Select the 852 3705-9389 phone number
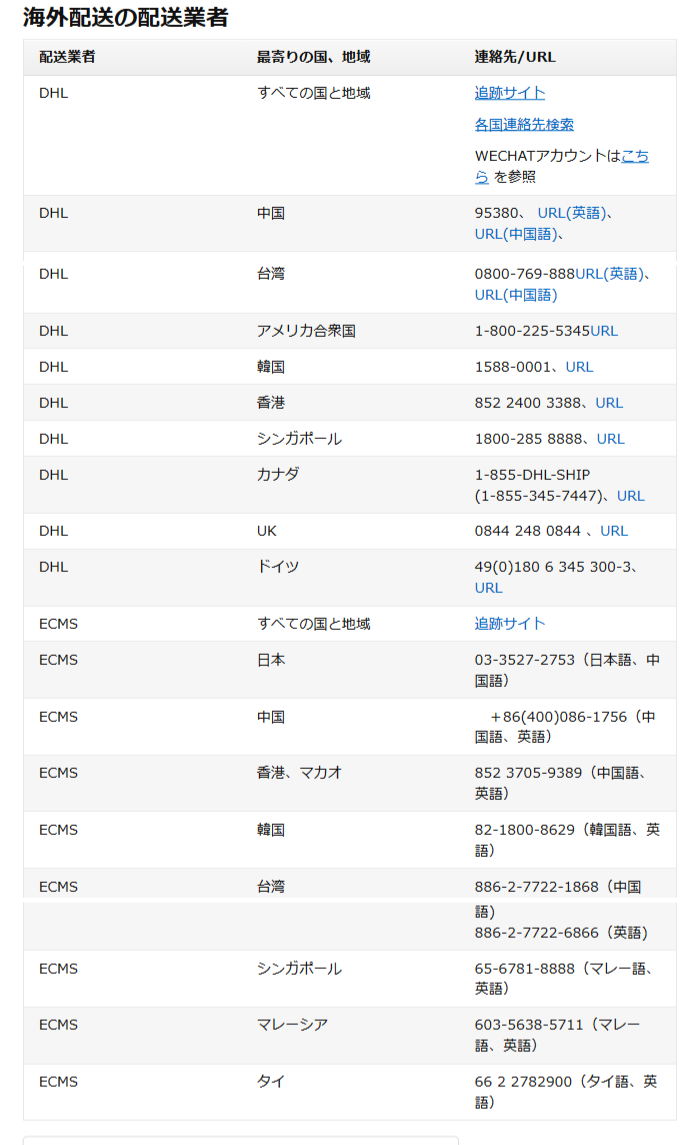 coord(528,772)
